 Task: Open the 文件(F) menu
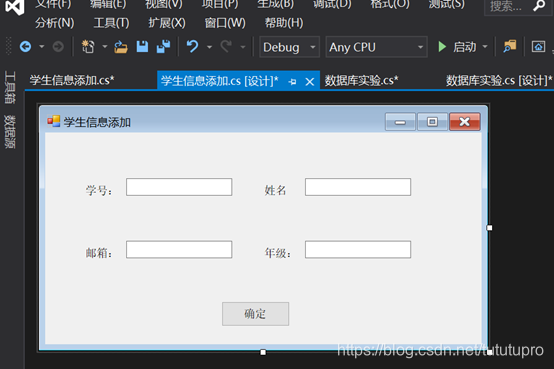[53, 4]
